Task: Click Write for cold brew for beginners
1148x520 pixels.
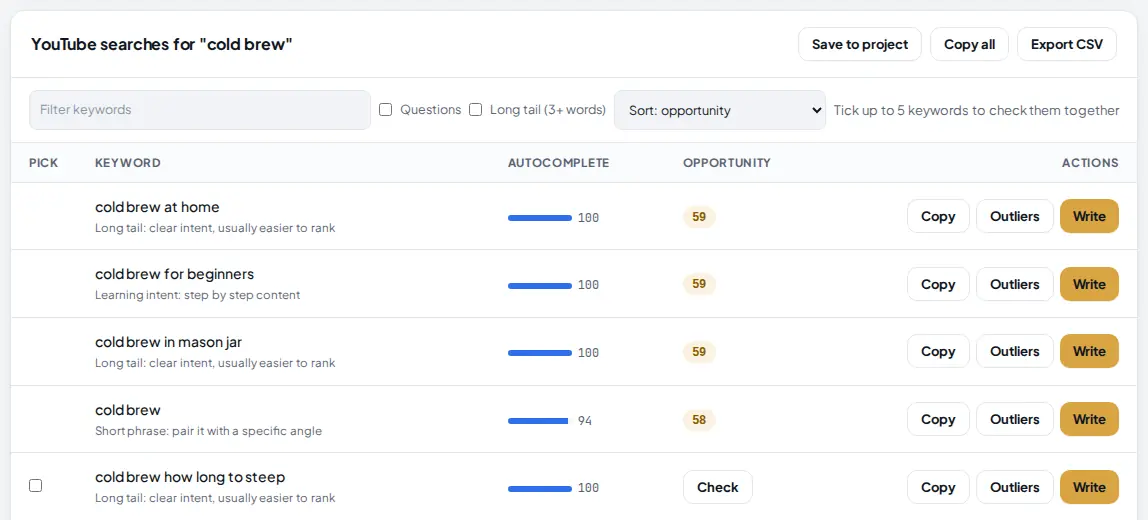Action: pos(1089,284)
